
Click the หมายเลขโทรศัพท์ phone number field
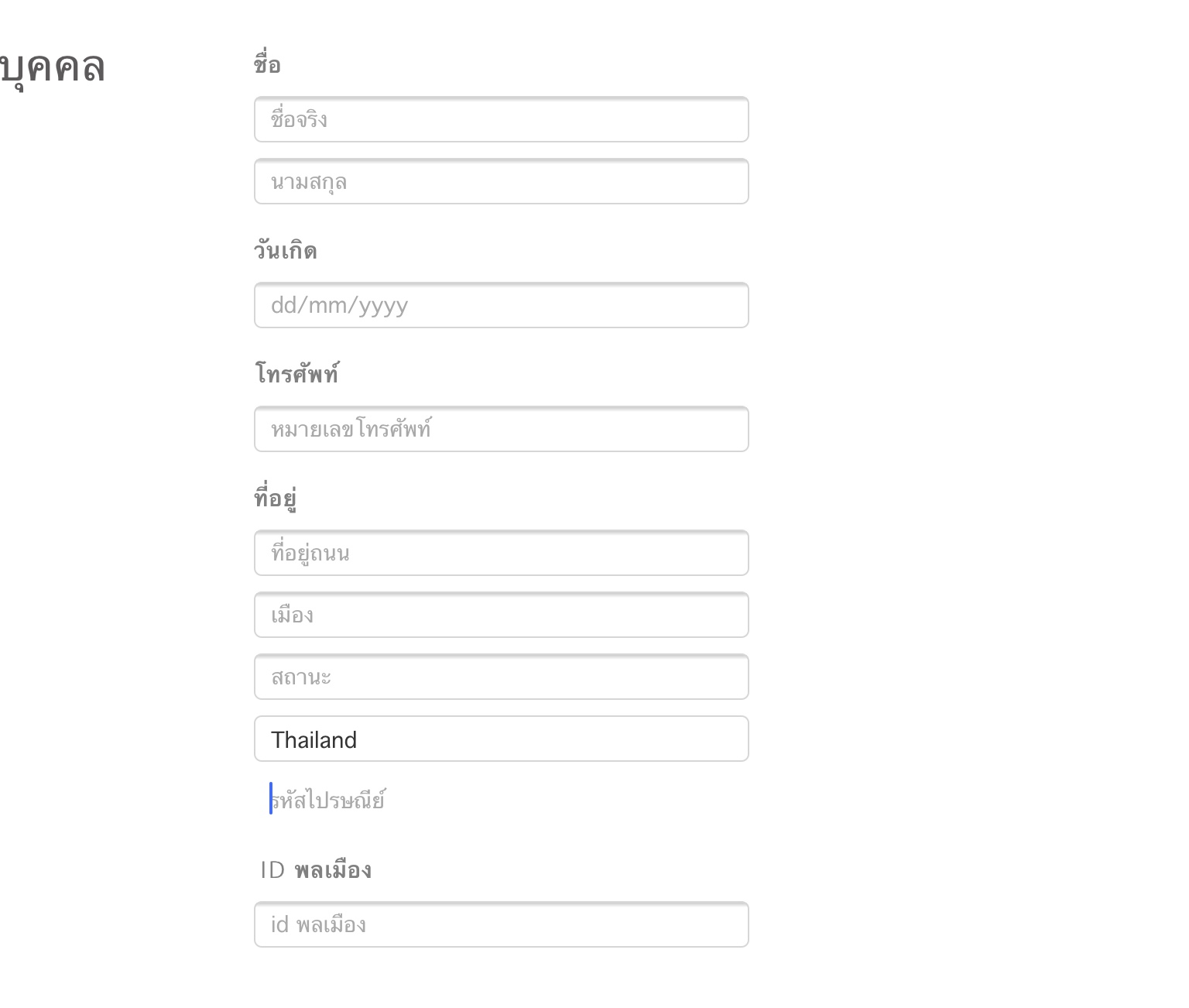coord(501,430)
